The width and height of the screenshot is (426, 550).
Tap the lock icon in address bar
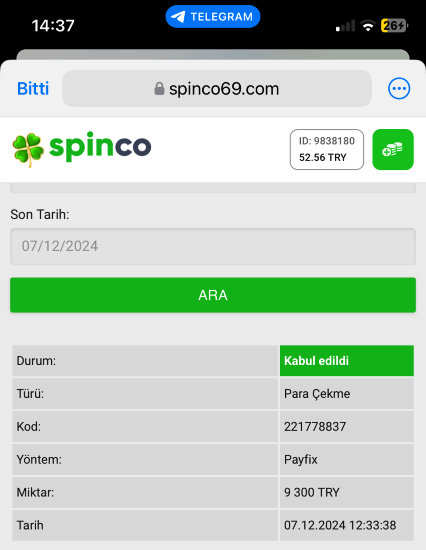(x=159, y=88)
